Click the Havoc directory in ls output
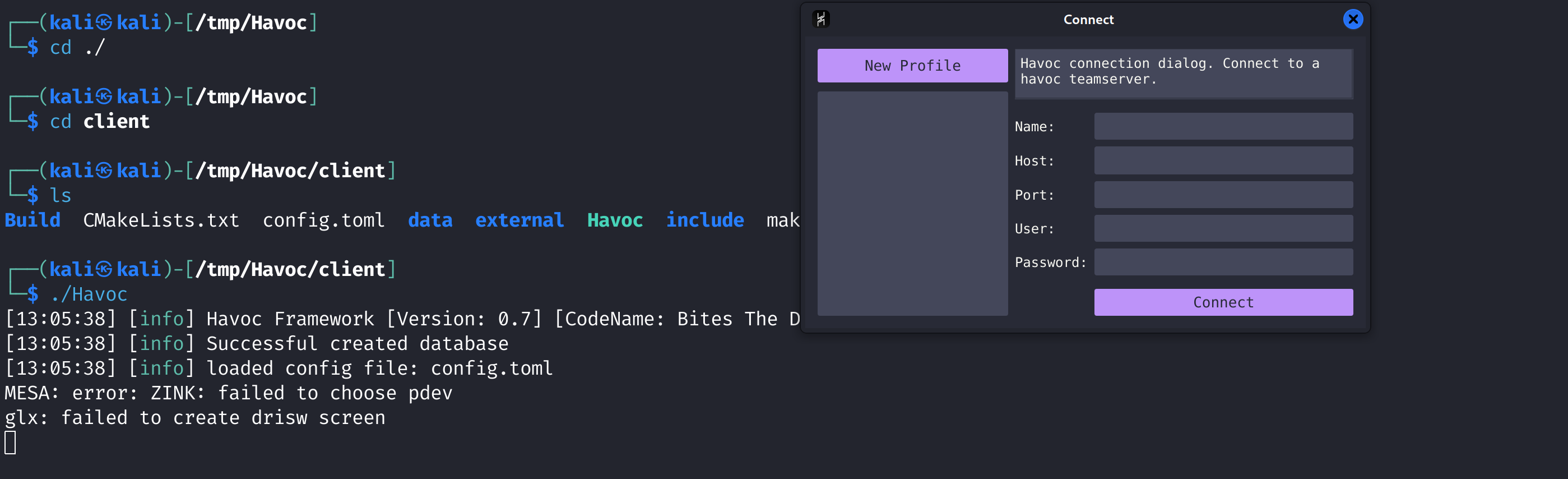 615,220
